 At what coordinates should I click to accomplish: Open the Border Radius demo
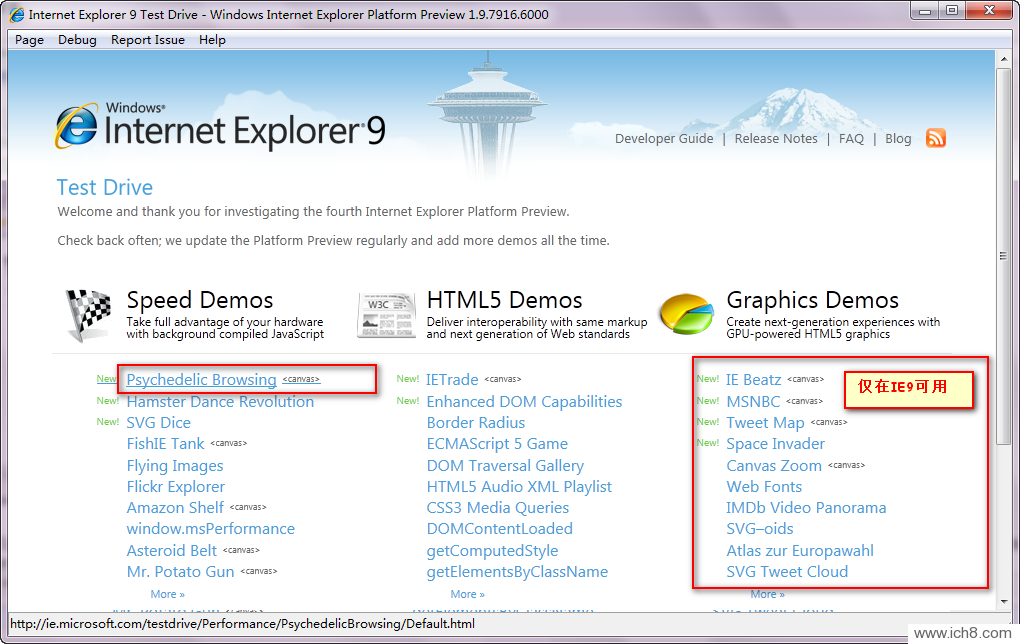pos(476,423)
